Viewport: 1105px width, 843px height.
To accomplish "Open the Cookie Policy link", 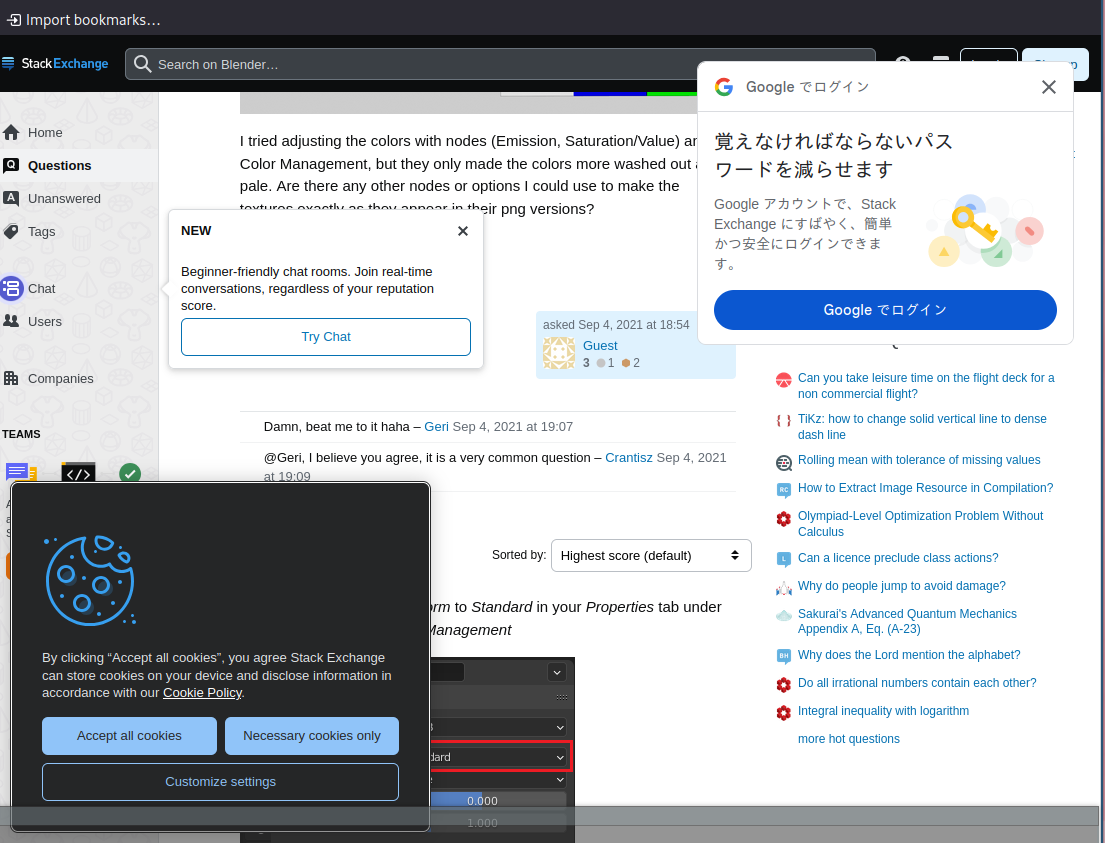I will [x=202, y=693].
